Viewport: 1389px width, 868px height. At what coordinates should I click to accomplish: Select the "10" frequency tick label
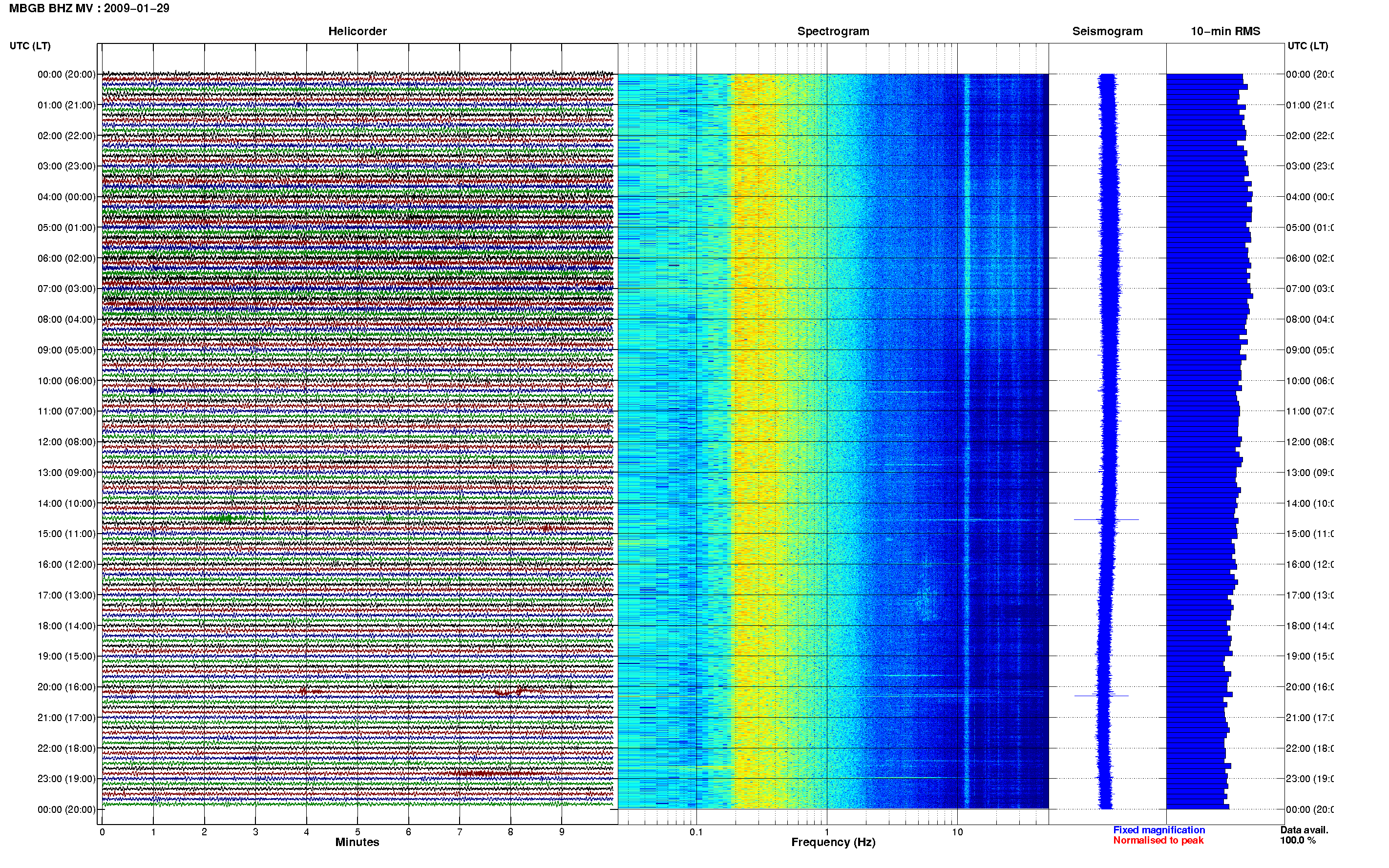pos(957,832)
